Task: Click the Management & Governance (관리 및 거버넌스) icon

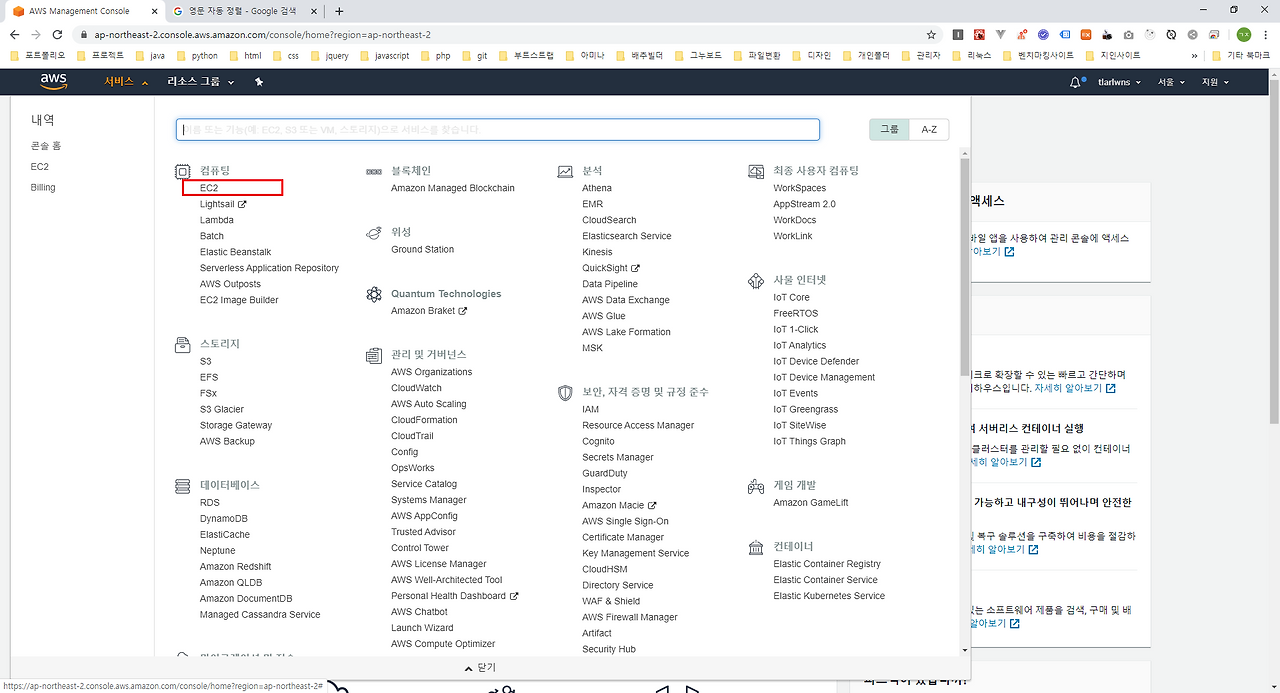Action: point(373,355)
